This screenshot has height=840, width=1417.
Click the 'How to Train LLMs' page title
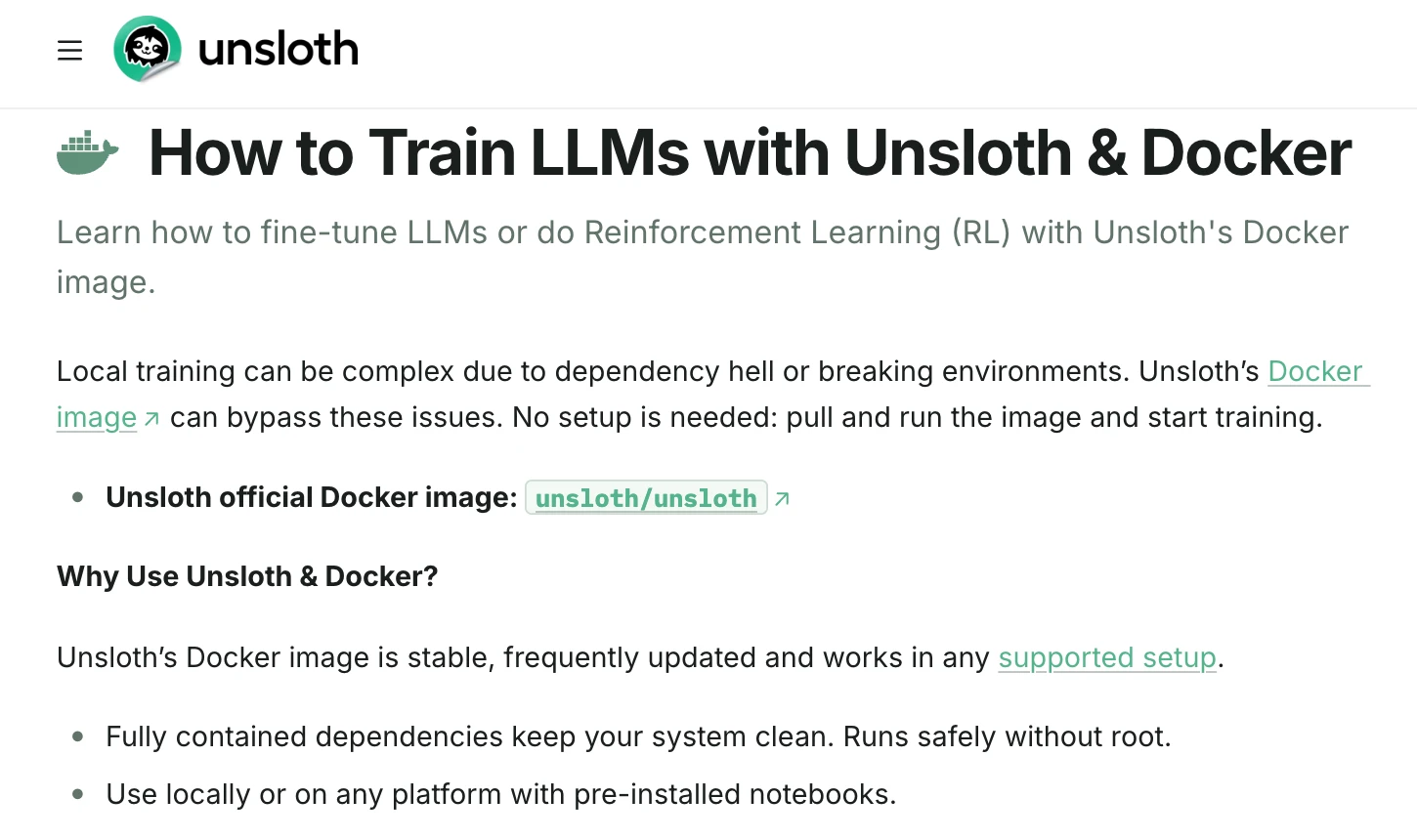(750, 153)
